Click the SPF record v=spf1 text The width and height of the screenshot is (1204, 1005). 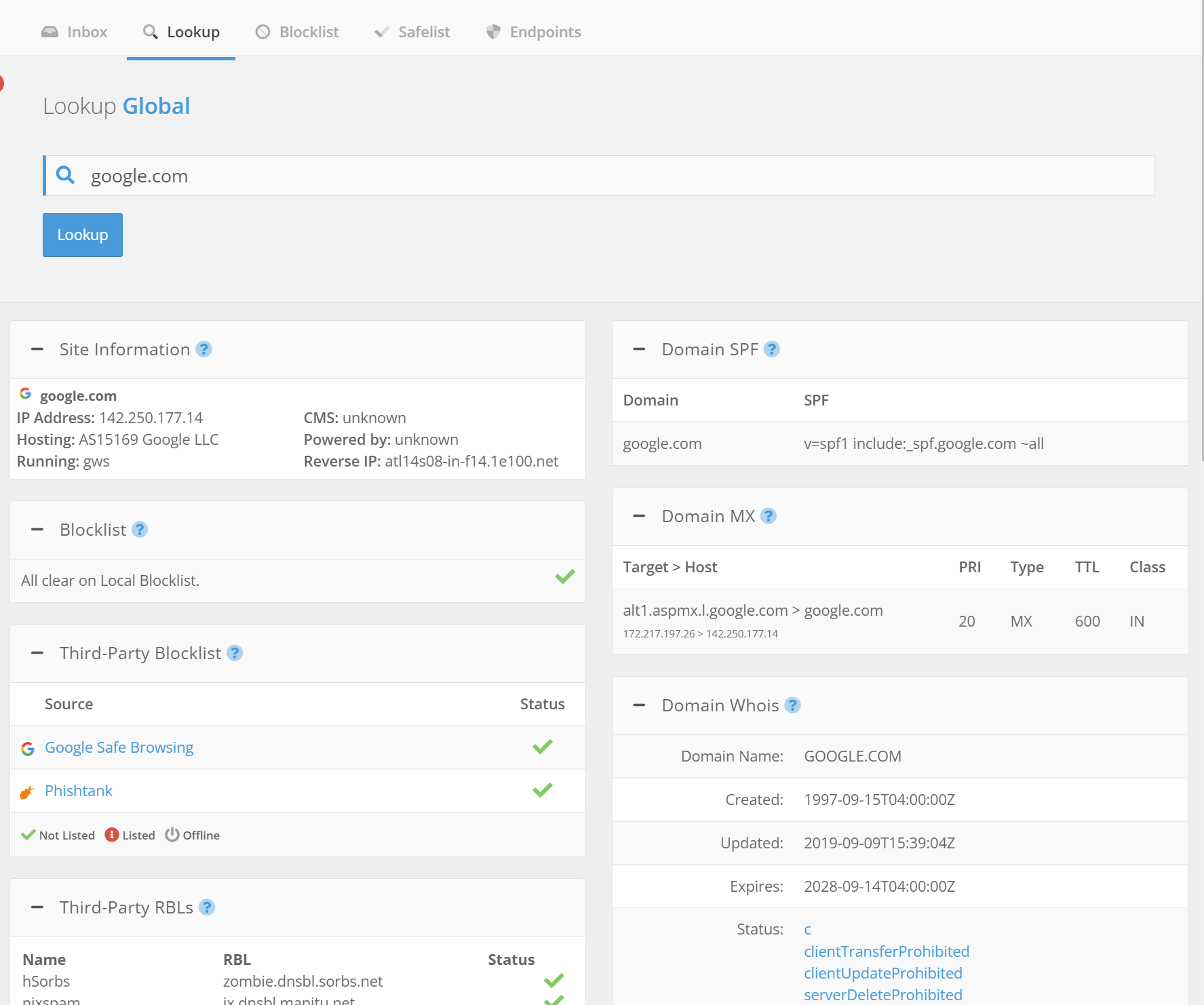[x=924, y=444]
